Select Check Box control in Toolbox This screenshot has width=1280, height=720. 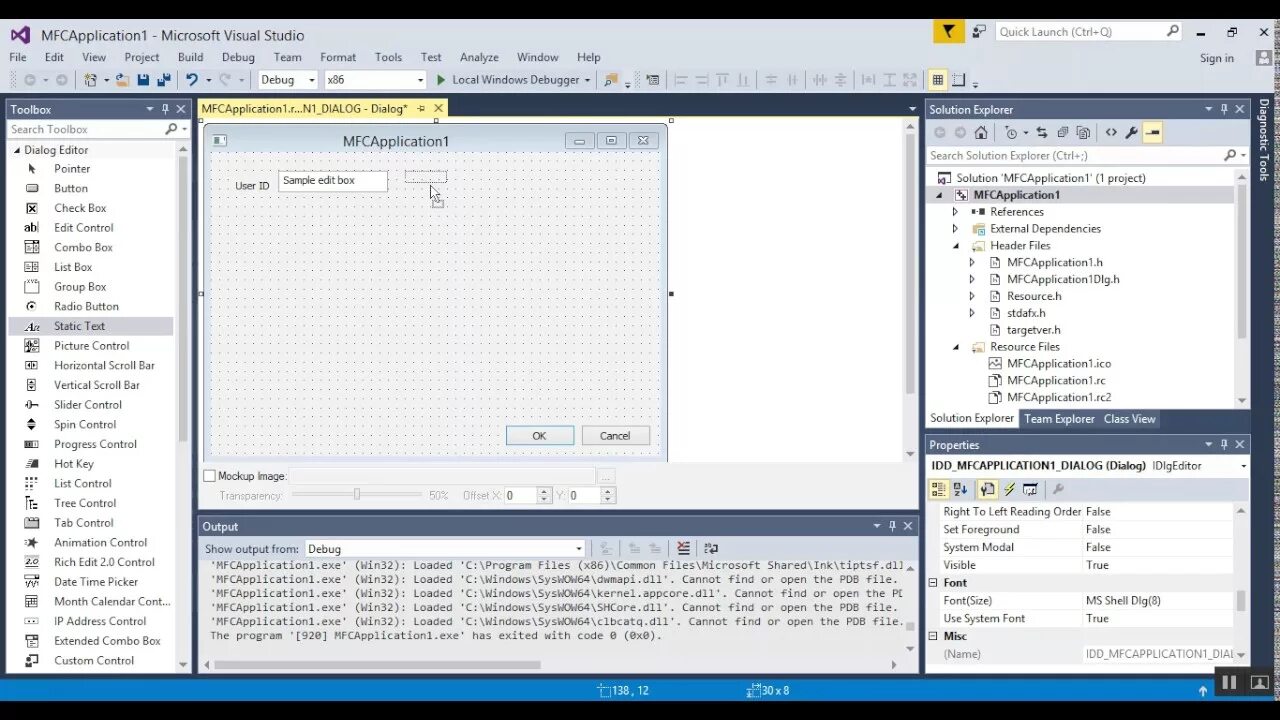[x=80, y=208]
